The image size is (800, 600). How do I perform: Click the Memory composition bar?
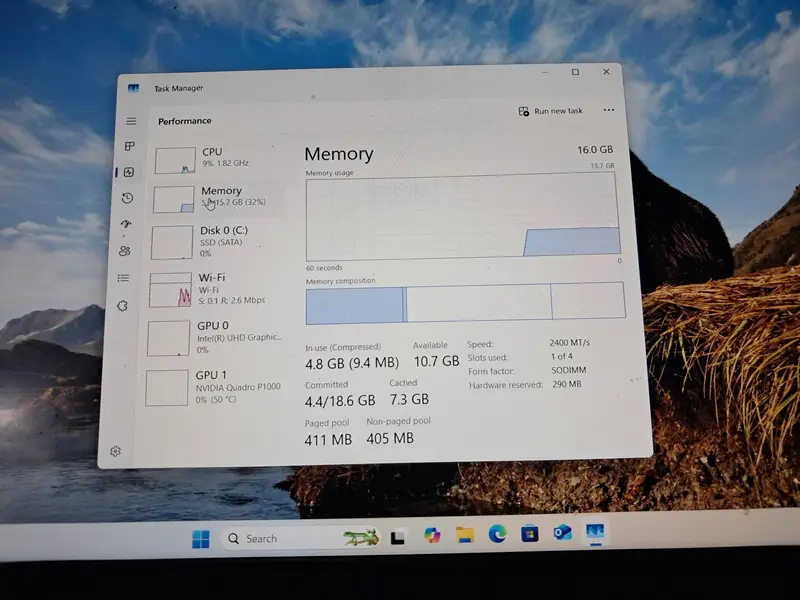click(x=465, y=302)
